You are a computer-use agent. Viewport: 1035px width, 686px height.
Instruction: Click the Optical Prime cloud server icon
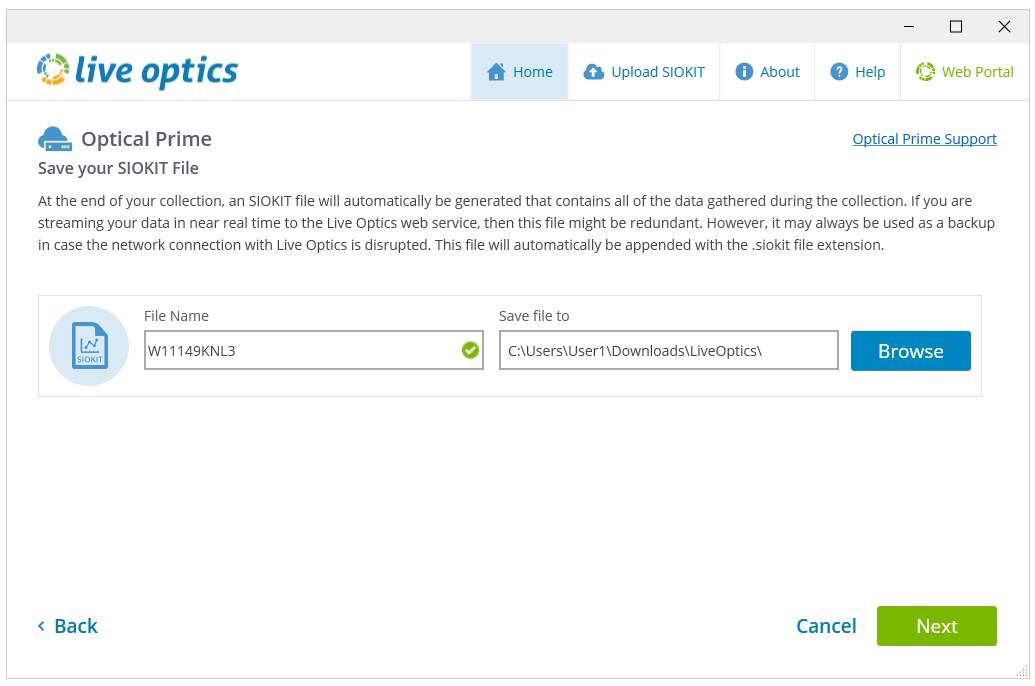pos(55,139)
